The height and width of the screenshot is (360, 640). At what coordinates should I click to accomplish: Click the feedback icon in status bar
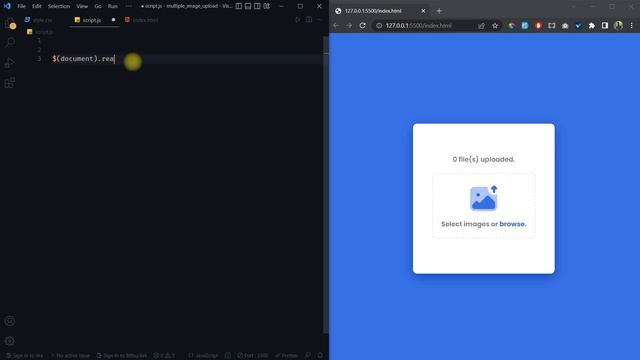[308, 356]
